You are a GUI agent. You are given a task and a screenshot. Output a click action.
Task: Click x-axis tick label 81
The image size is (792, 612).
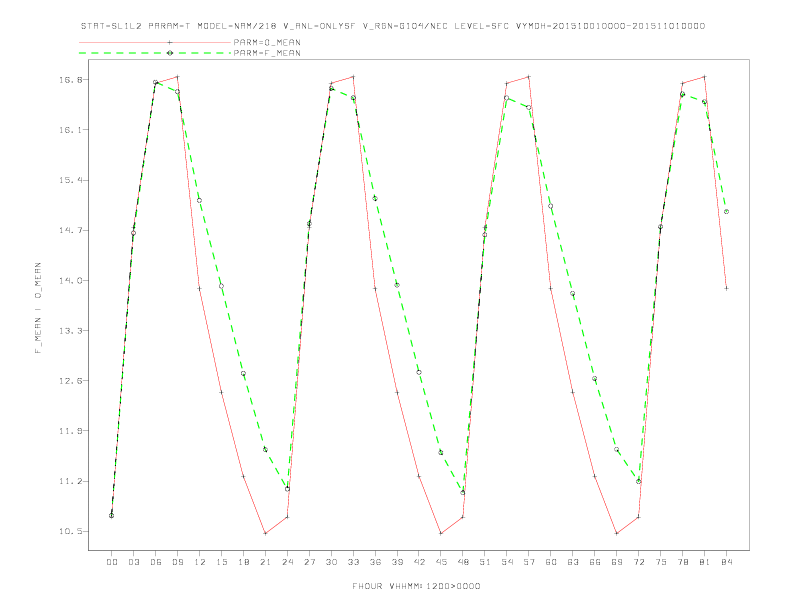point(705,562)
